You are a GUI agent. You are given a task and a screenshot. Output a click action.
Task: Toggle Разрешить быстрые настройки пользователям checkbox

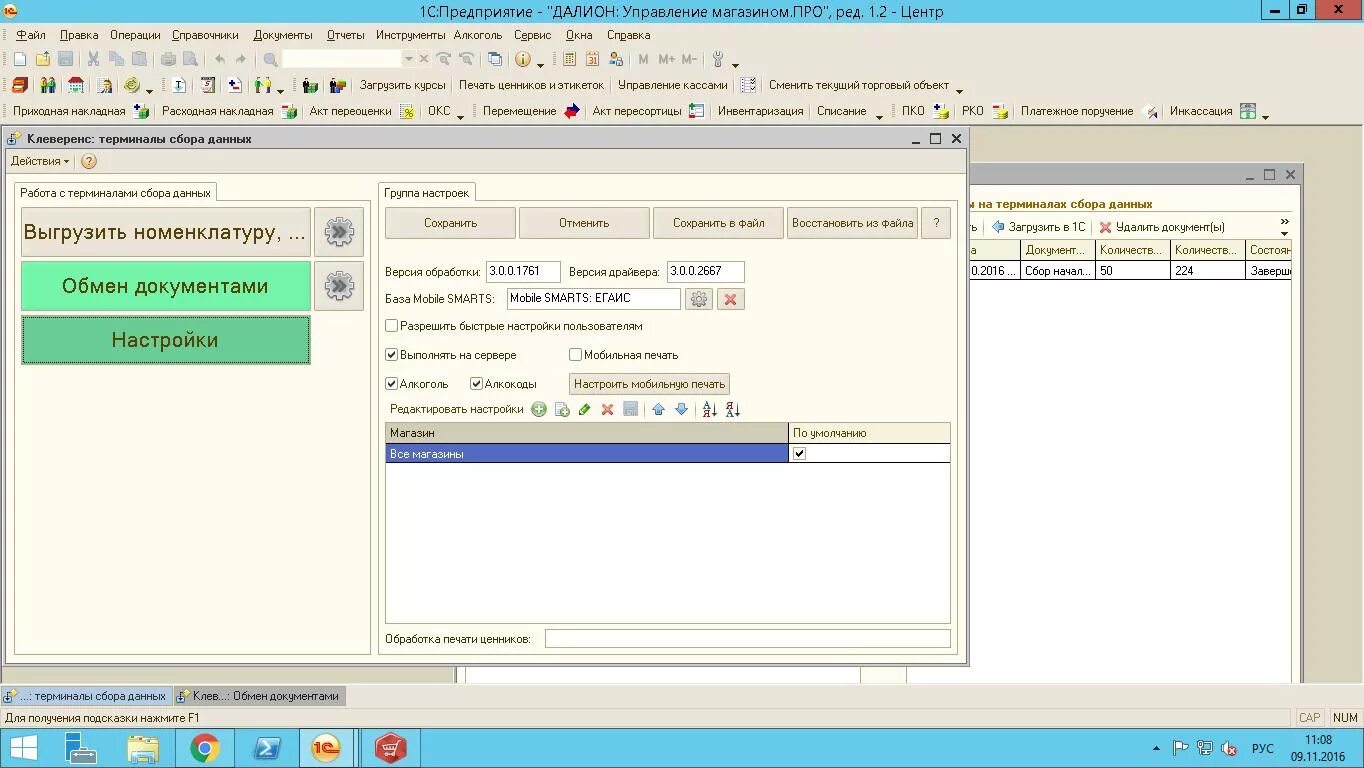(392, 326)
